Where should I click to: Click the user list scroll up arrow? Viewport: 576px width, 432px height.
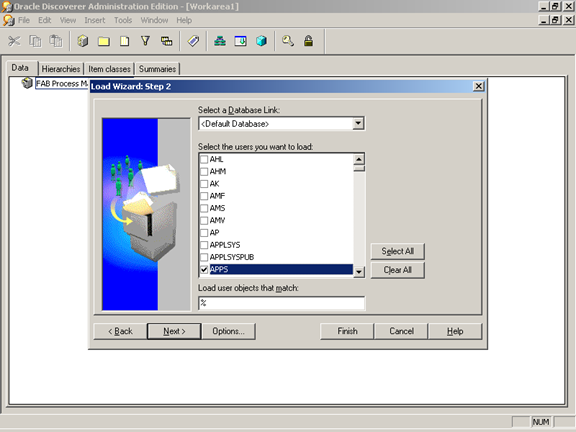[x=359, y=159]
